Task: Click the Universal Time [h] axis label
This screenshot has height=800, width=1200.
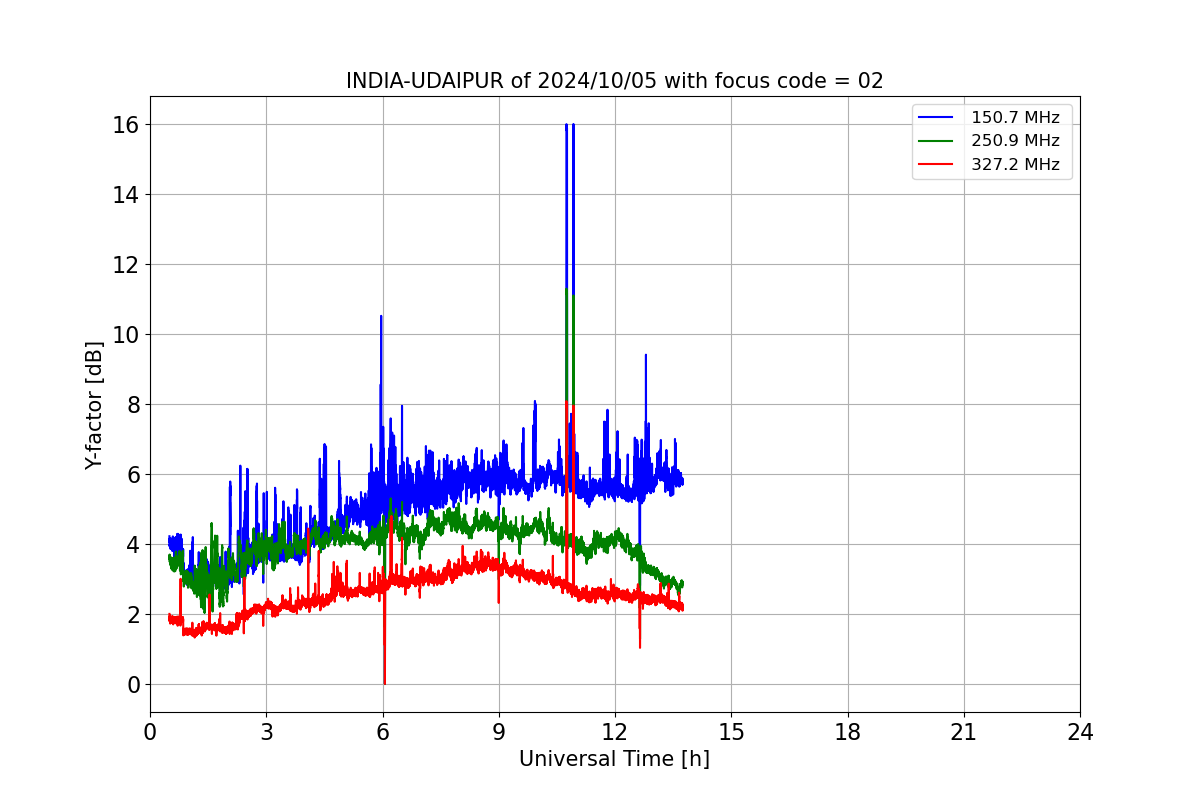Action: pyautogui.click(x=614, y=759)
